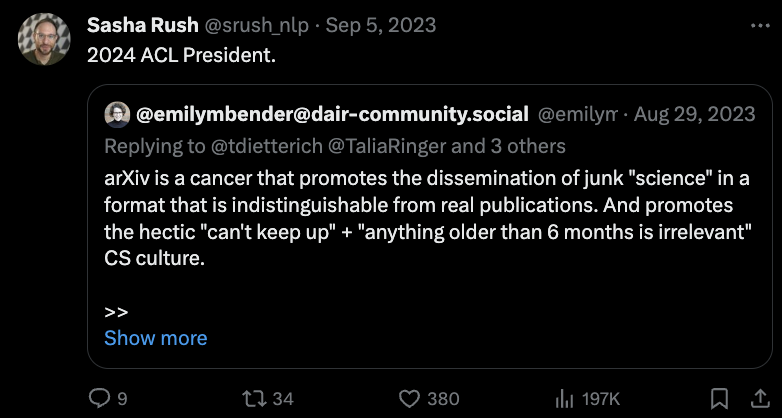Expand quoted tweet with Show more
The height and width of the screenshot is (418, 782).
click(155, 338)
